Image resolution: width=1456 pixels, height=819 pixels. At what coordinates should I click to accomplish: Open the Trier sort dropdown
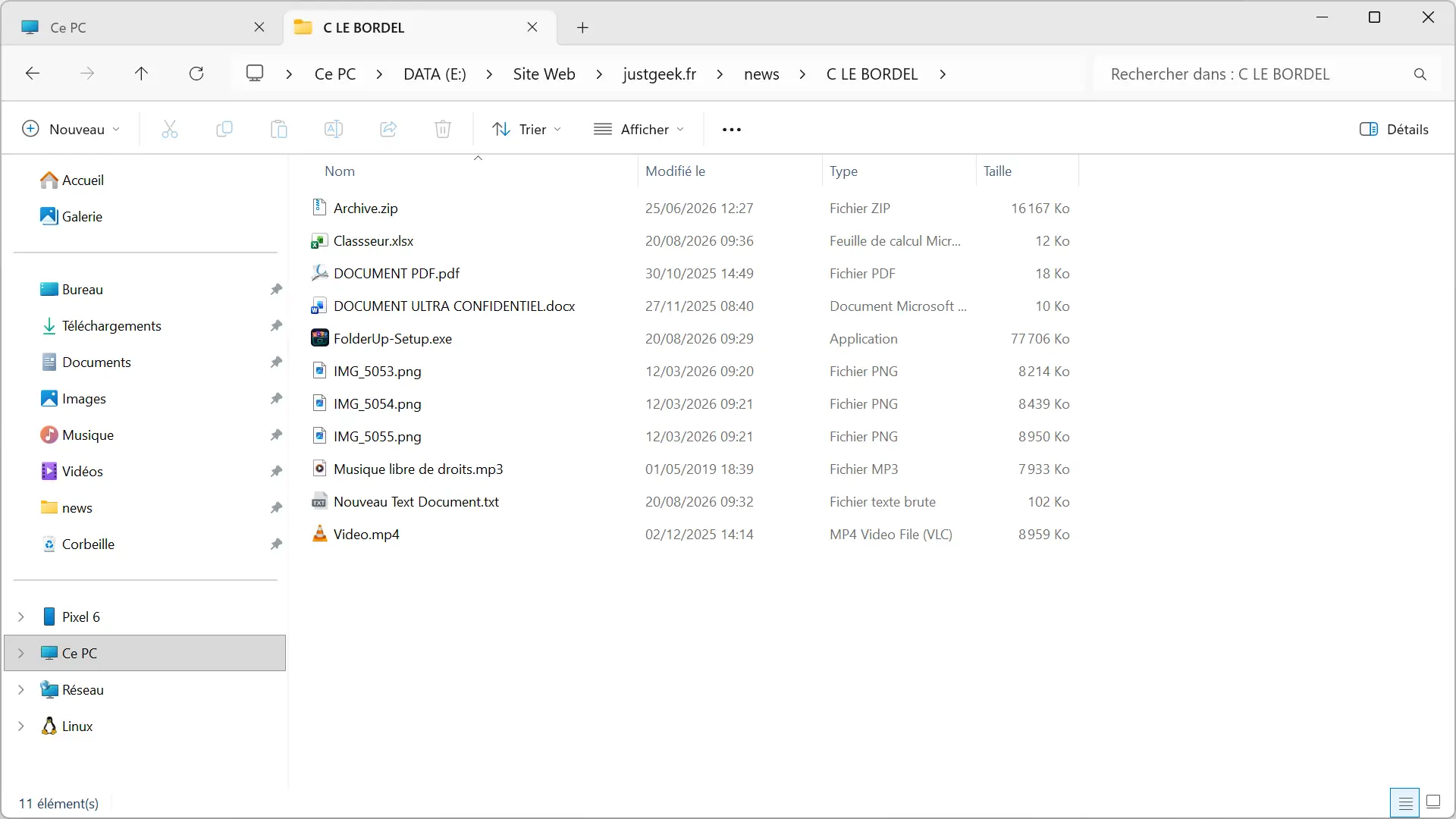tap(527, 130)
